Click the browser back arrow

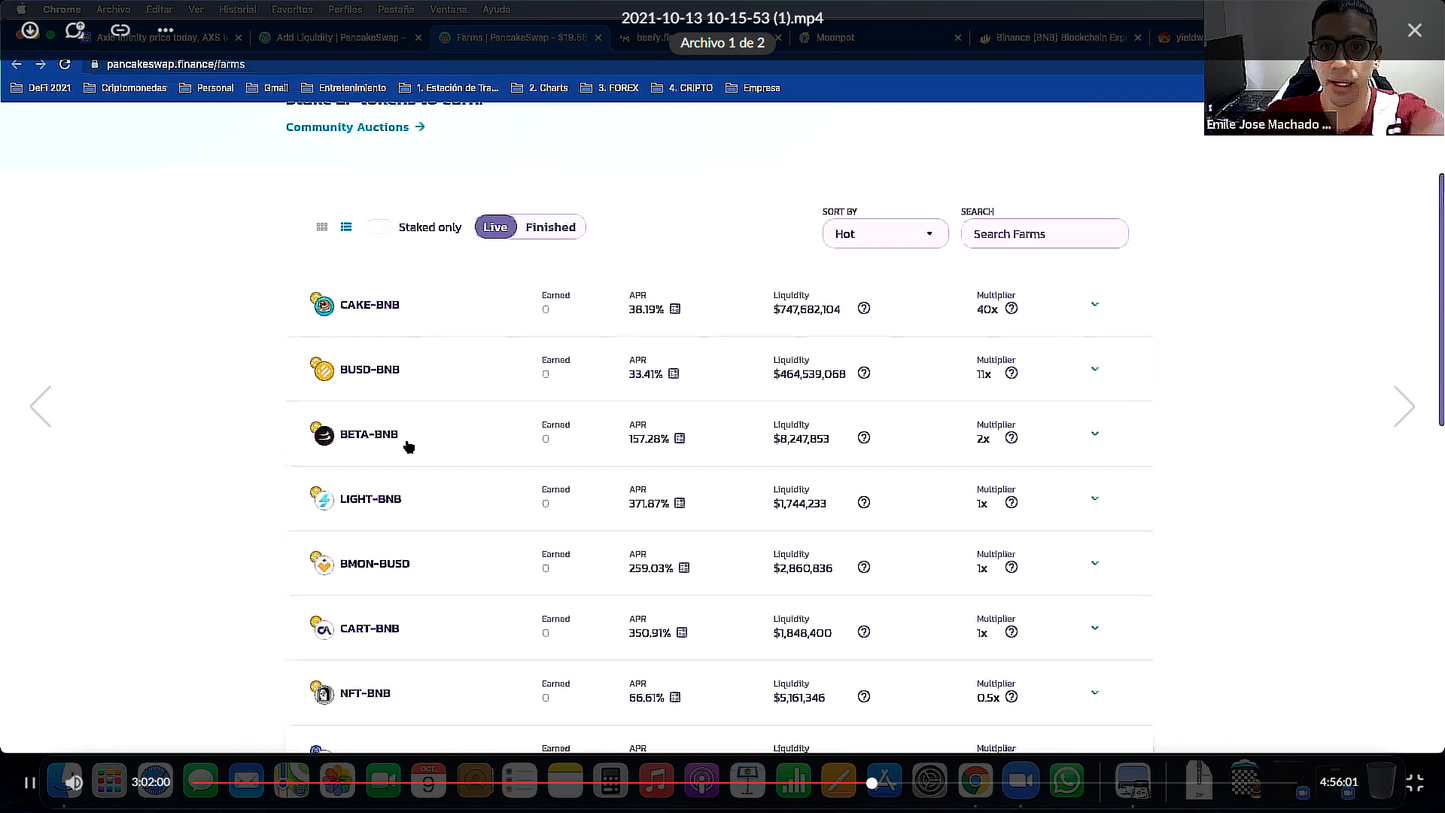pyautogui.click(x=16, y=64)
